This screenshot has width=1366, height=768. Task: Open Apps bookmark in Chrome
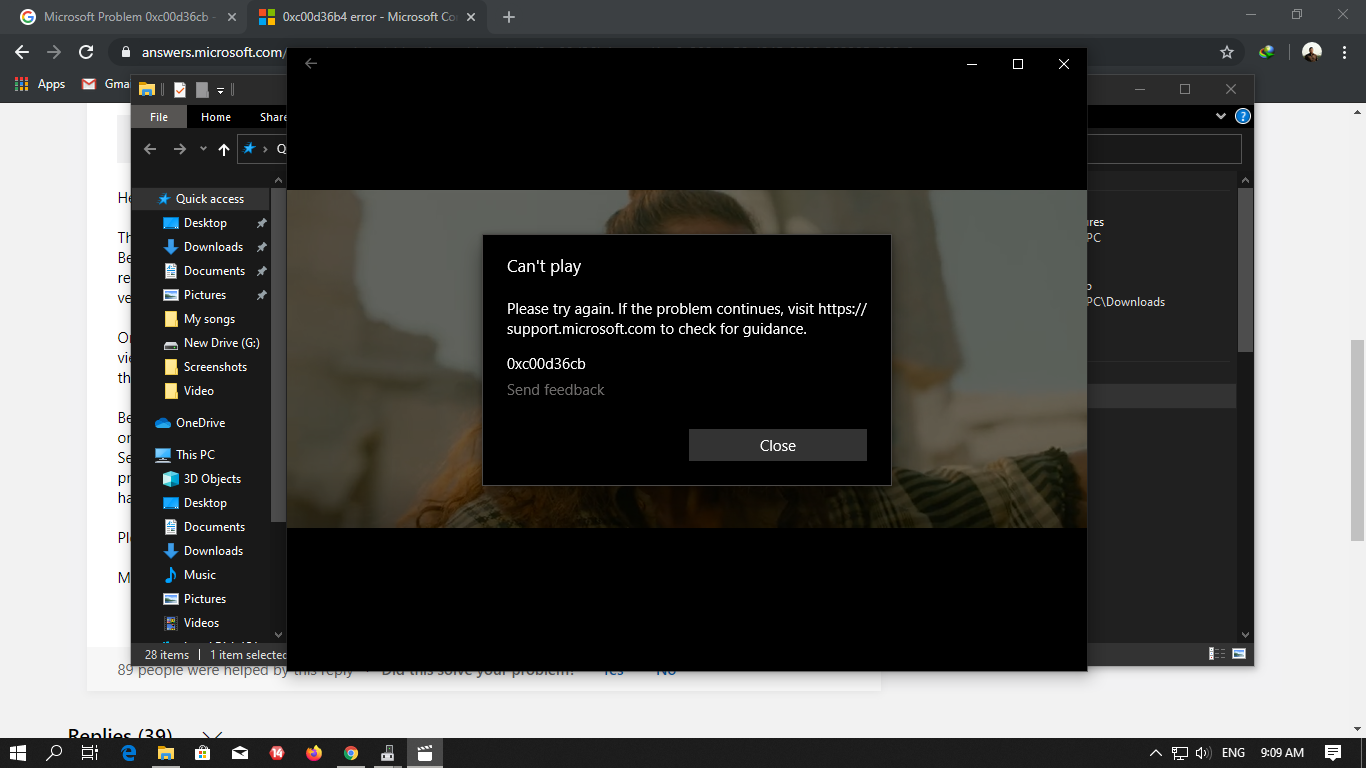41,84
